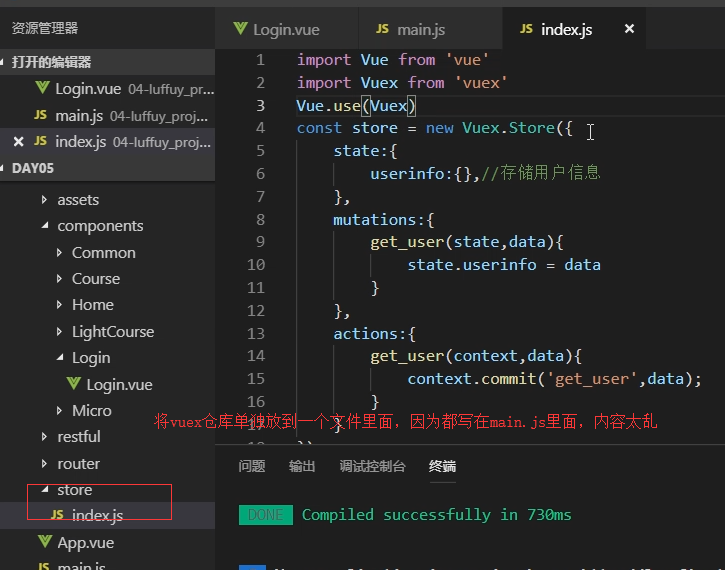Click 'actions:{' on line 13
The image size is (725, 570).
(x=374, y=334)
